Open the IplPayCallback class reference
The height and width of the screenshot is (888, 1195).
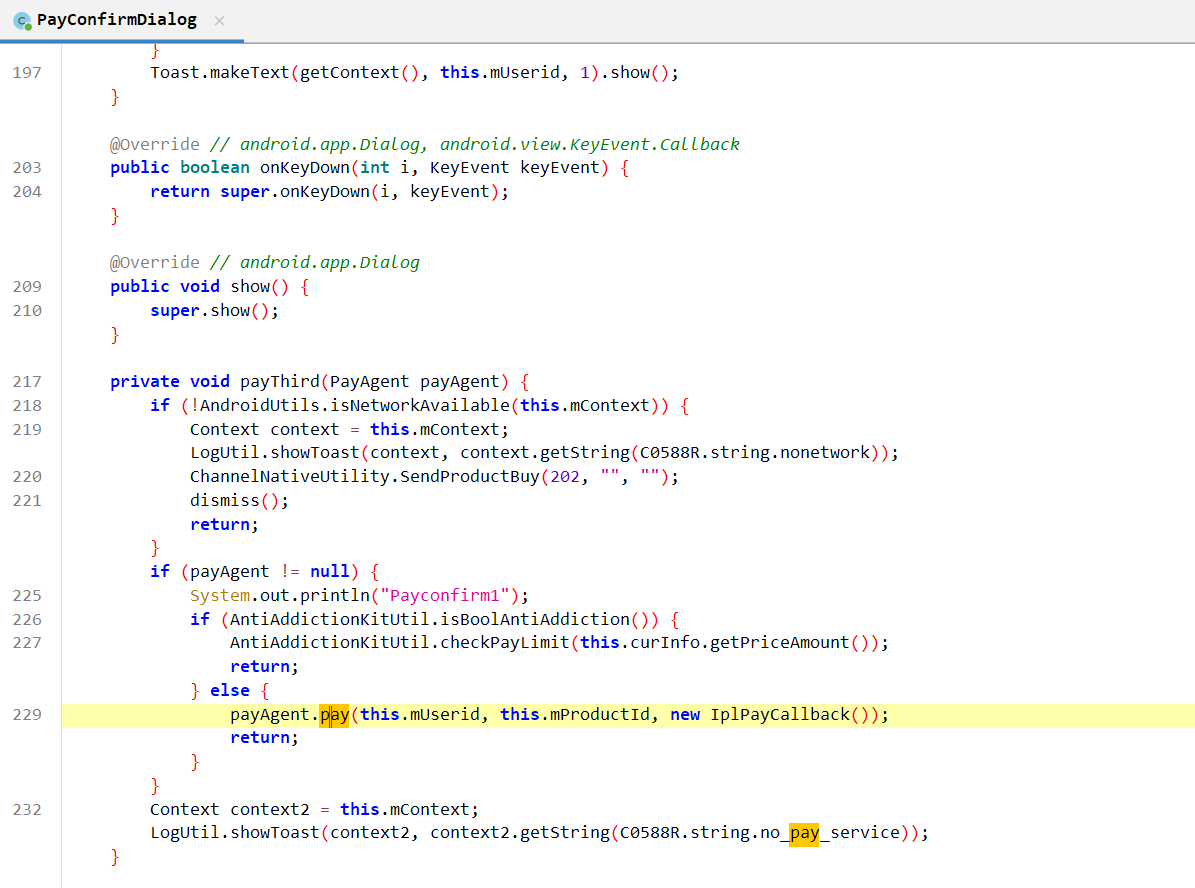(779, 714)
